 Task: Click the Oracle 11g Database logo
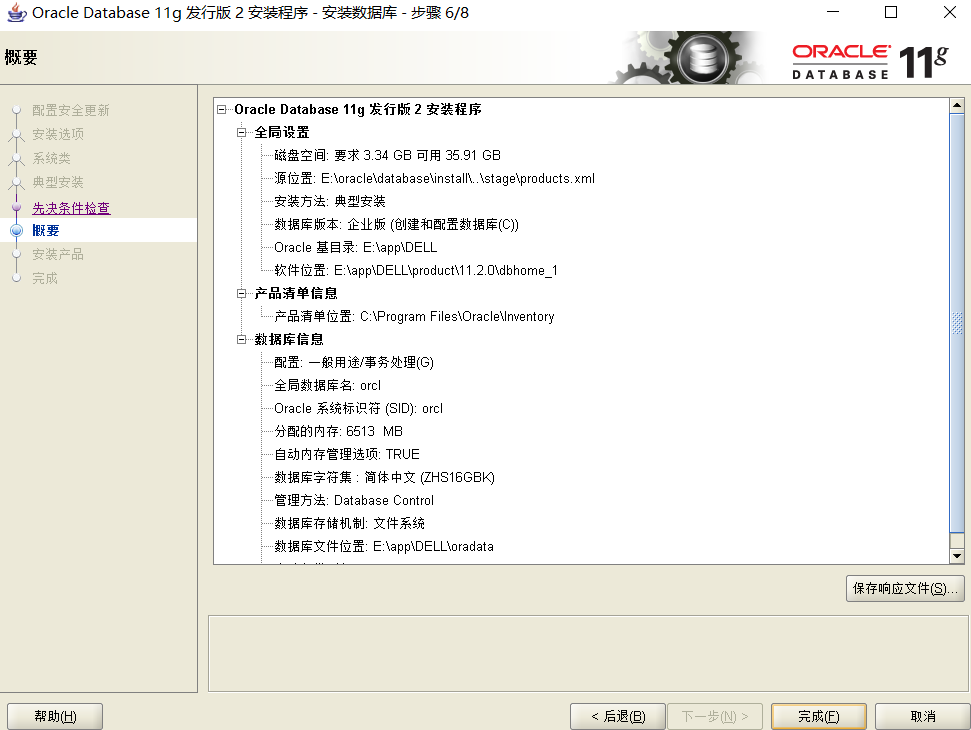[x=870, y=61]
